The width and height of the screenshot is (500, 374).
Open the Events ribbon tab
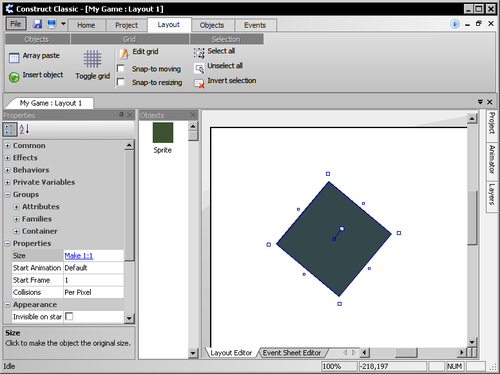click(255, 25)
